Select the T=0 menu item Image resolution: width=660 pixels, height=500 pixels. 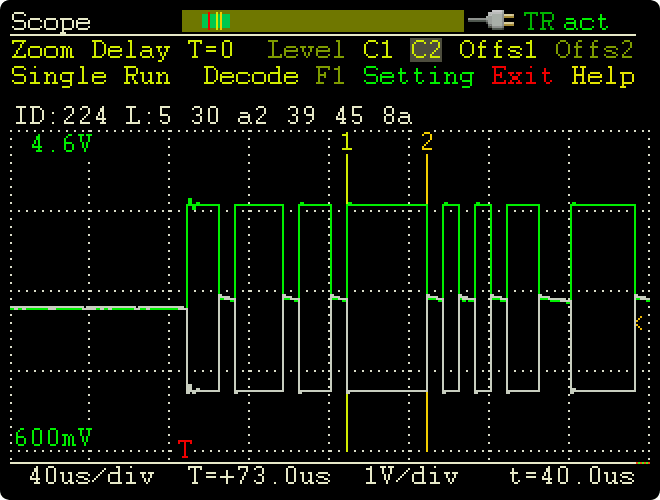tap(210, 49)
